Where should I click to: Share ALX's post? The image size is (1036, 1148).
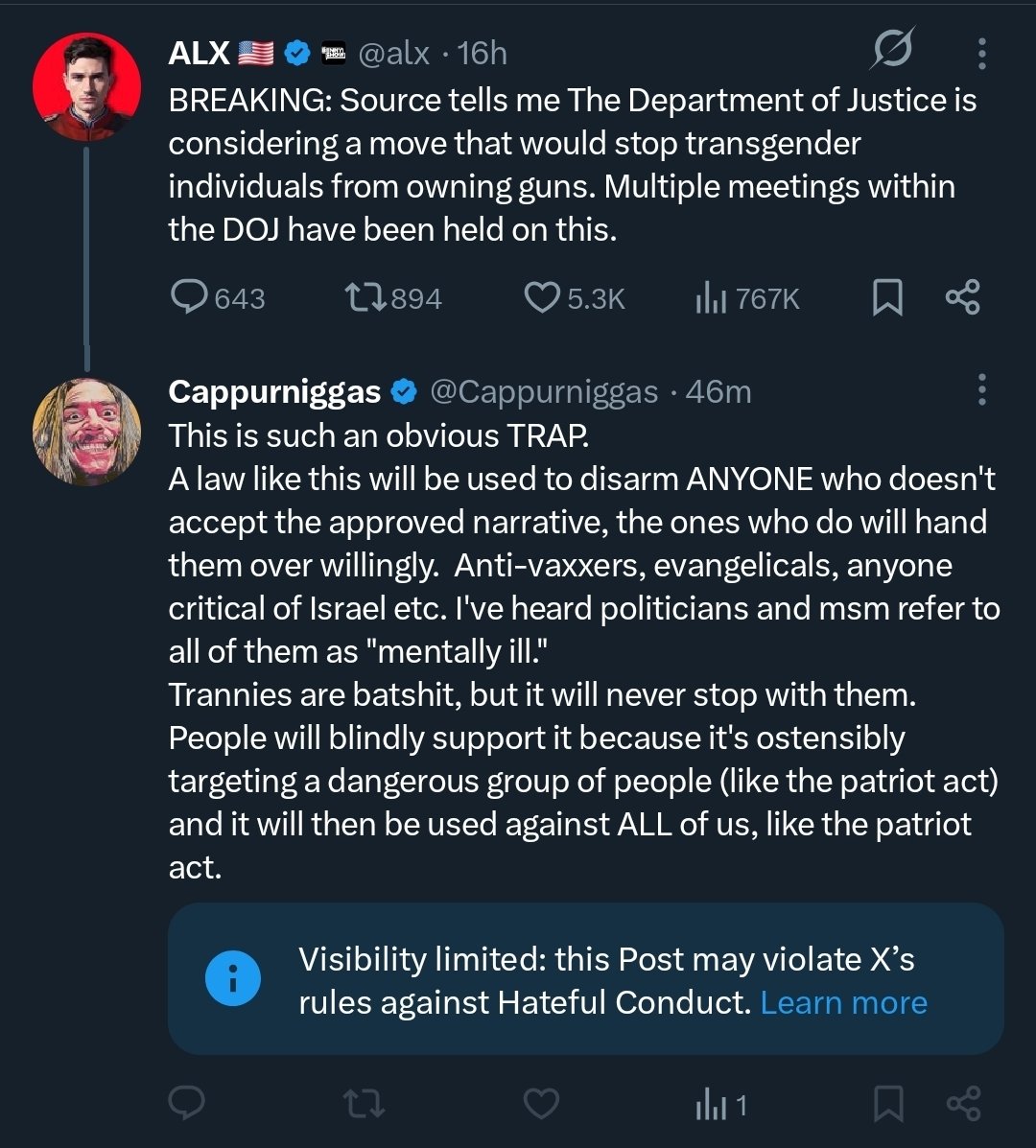pyautogui.click(x=962, y=297)
